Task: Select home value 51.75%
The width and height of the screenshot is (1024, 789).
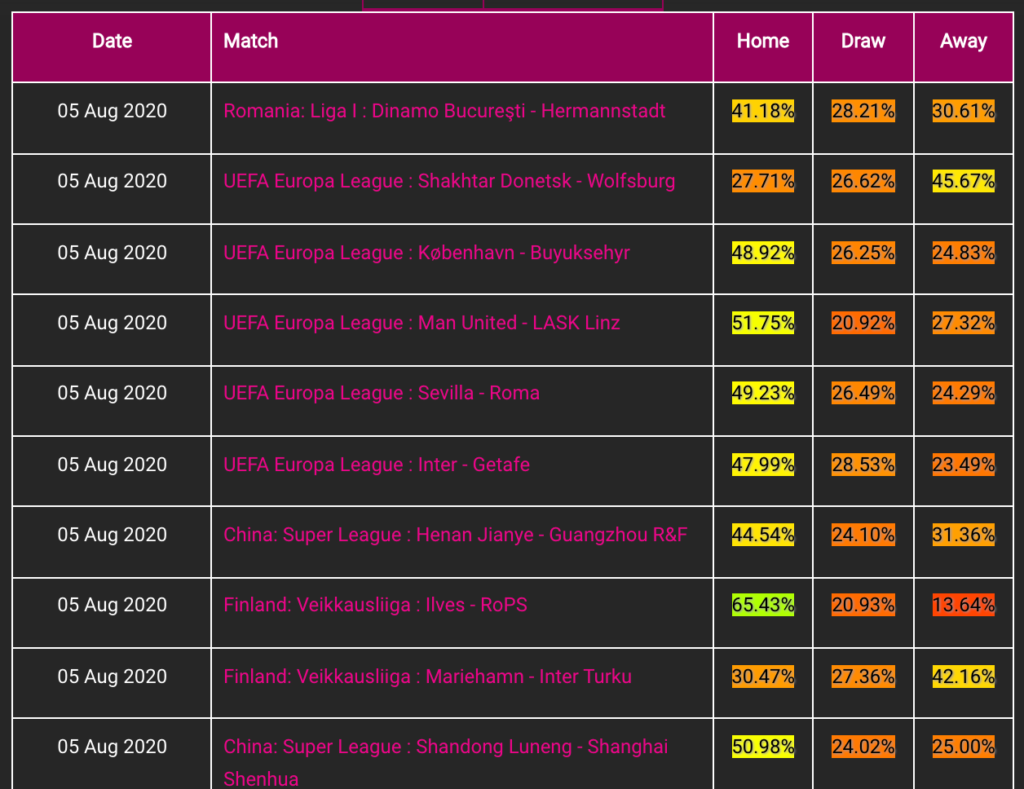Action: tap(763, 323)
